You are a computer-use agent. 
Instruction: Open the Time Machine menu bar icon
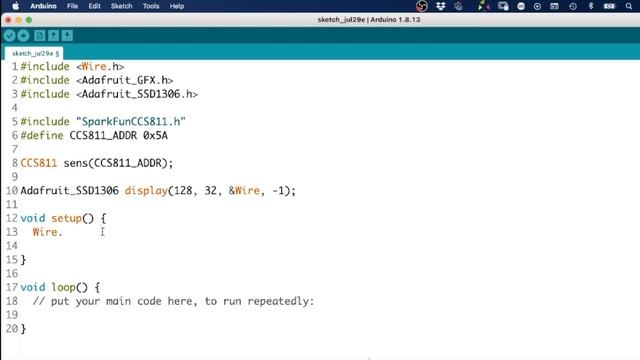point(573,6)
